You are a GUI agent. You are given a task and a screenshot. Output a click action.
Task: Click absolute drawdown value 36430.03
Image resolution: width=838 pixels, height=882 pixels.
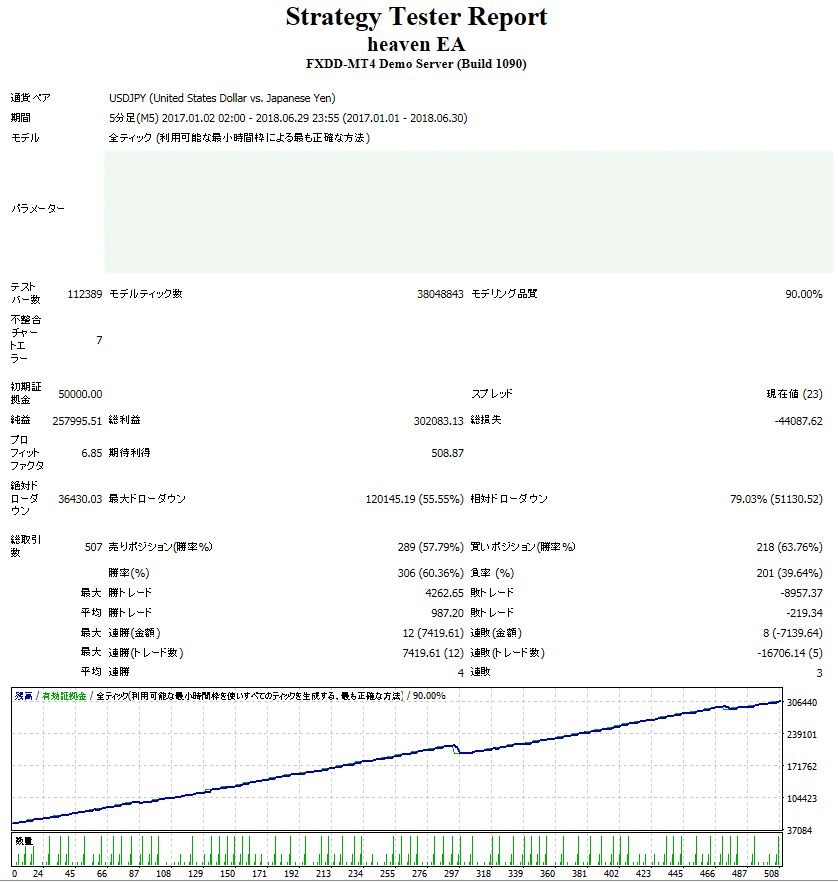(80, 499)
